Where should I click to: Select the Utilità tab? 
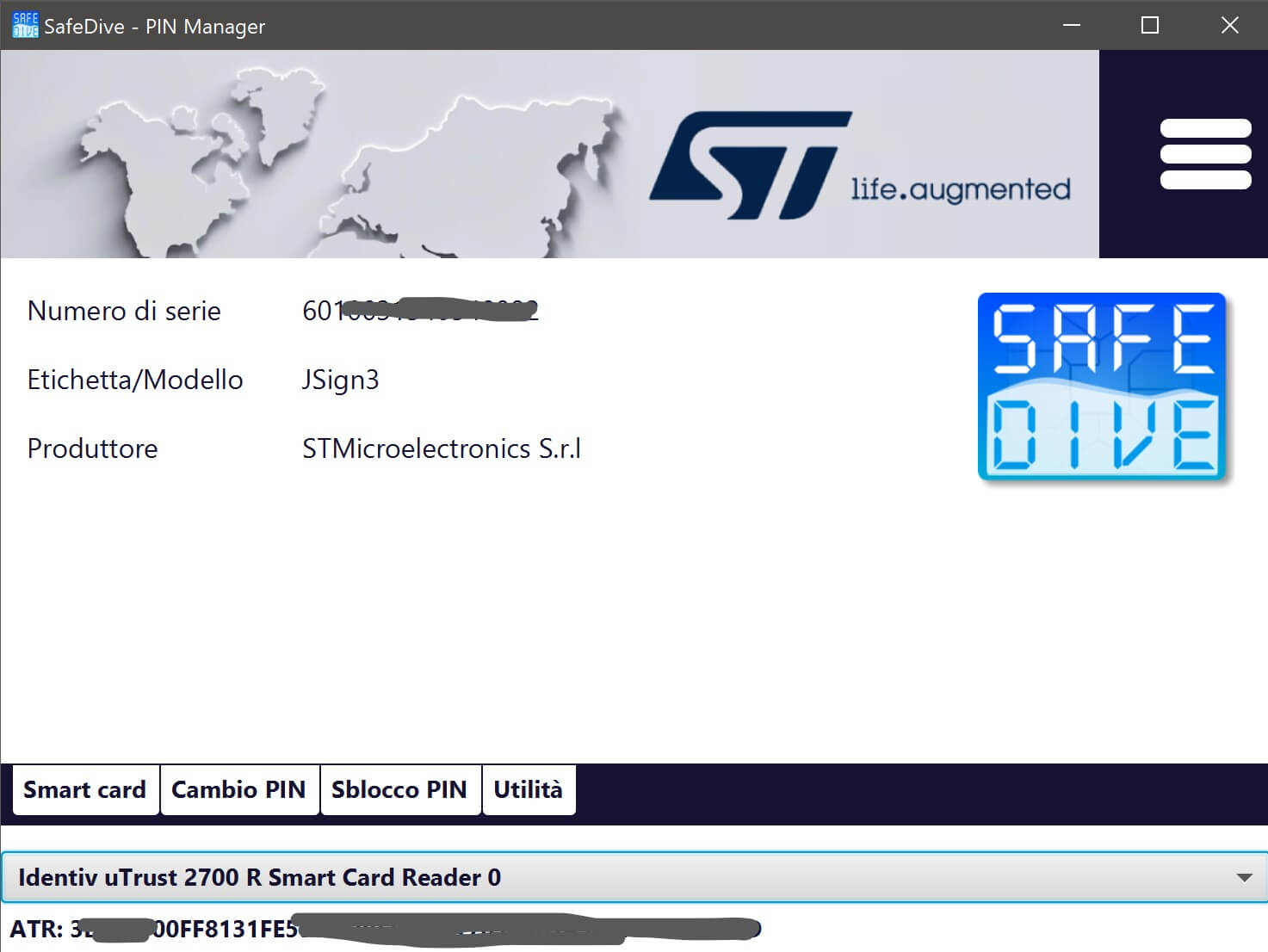tap(528, 789)
